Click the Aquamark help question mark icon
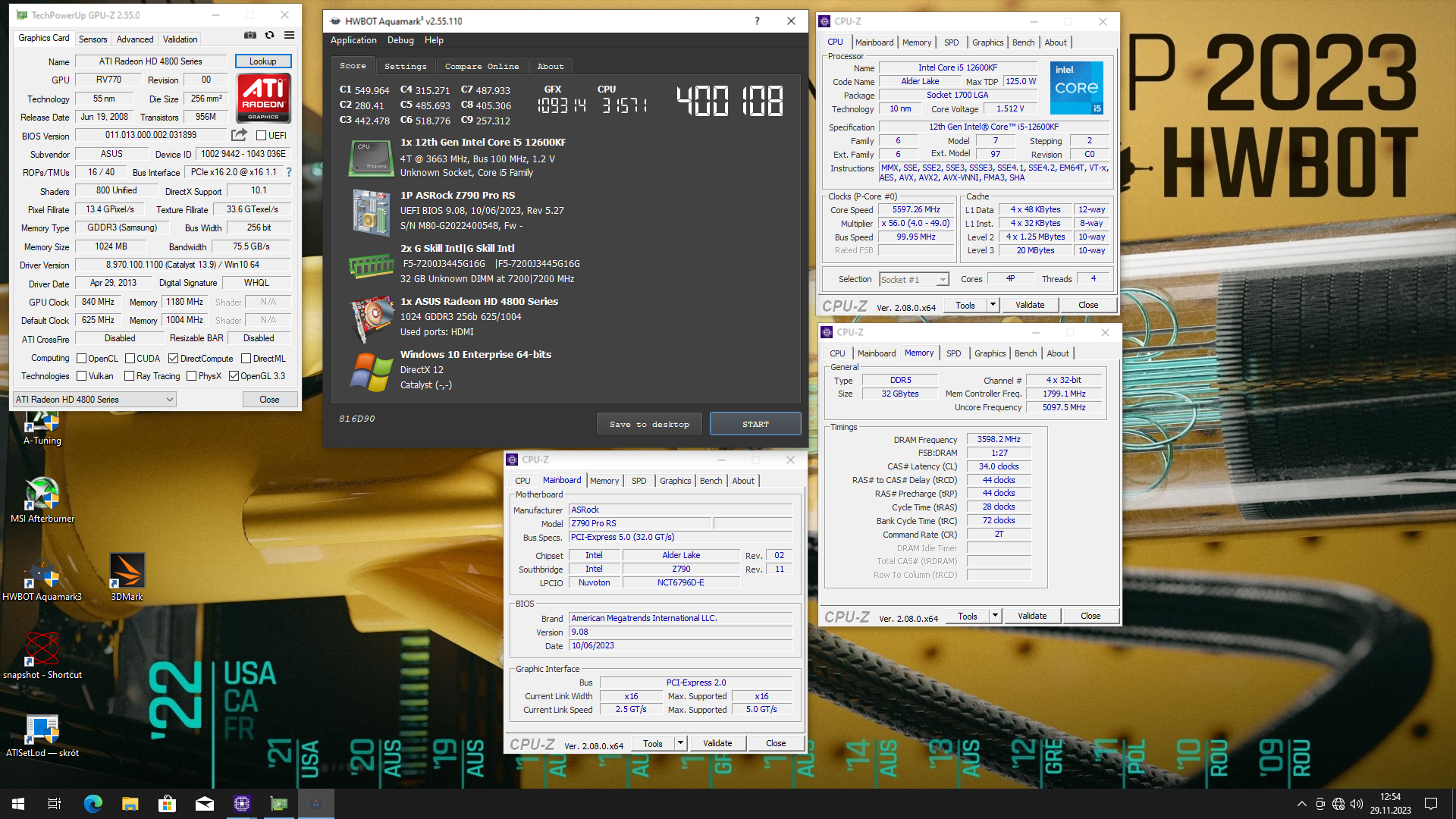 [757, 21]
